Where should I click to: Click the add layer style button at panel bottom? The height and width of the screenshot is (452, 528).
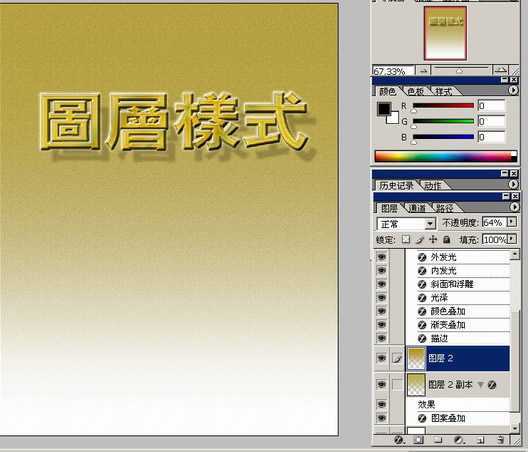click(399, 440)
